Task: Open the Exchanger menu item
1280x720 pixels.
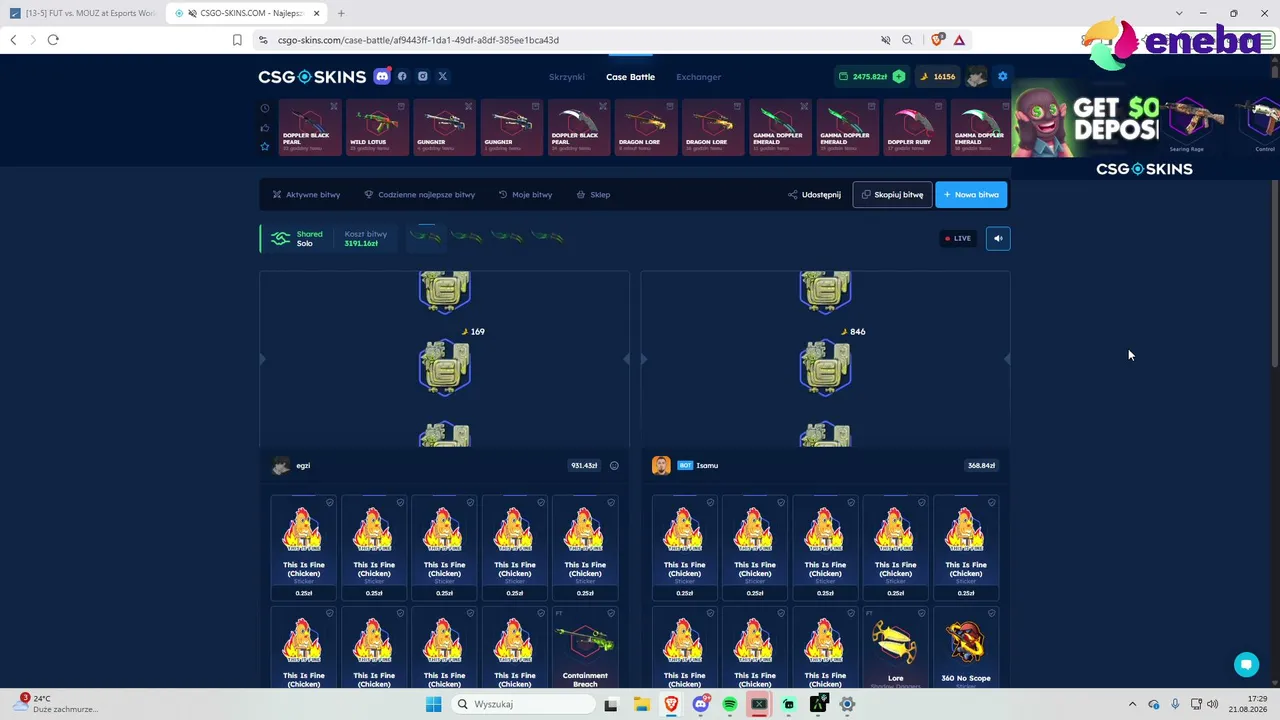Action: click(698, 77)
